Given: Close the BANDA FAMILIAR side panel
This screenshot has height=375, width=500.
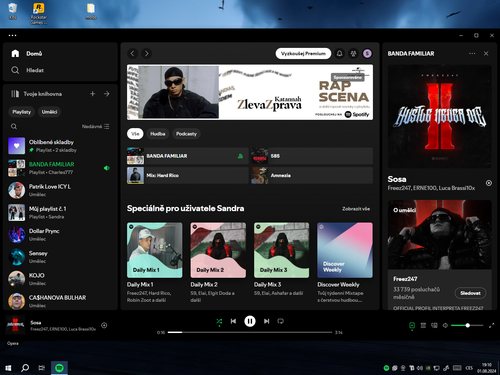Looking at the screenshot, I should 486,53.
